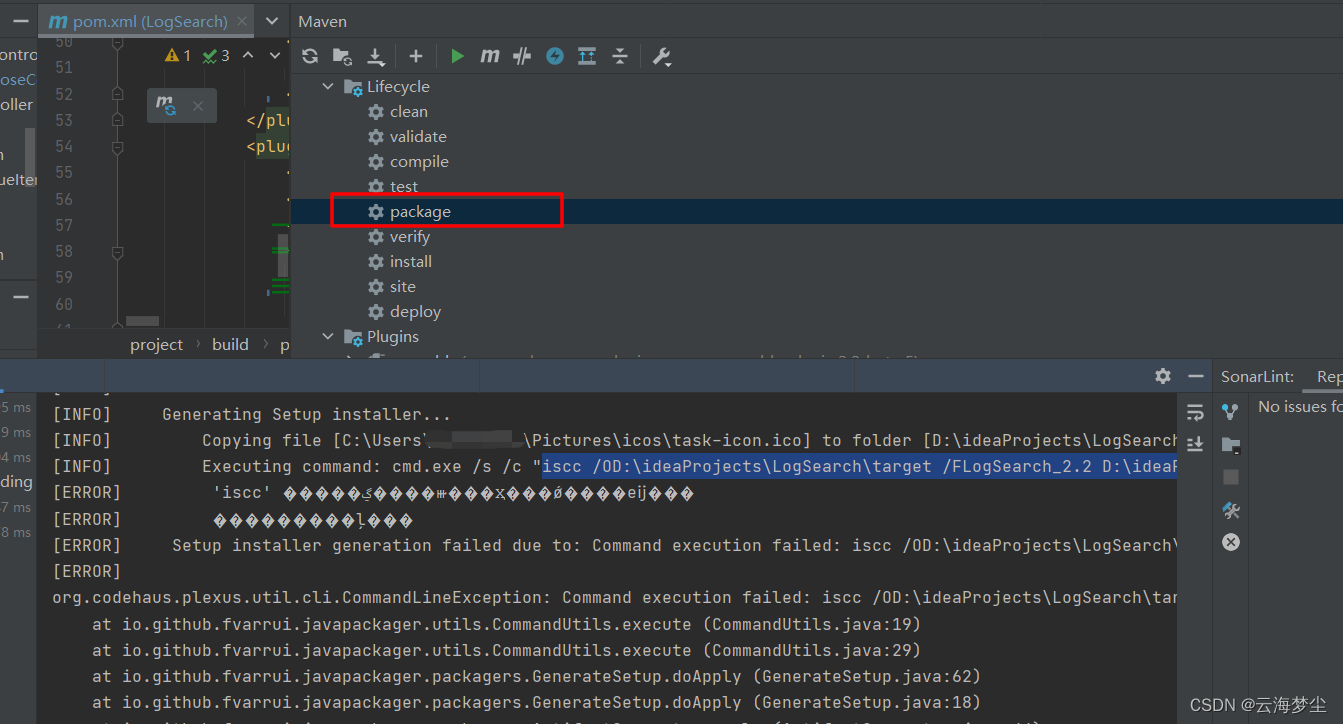Collapse the Plugins node
The height and width of the screenshot is (724, 1343).
click(x=328, y=337)
